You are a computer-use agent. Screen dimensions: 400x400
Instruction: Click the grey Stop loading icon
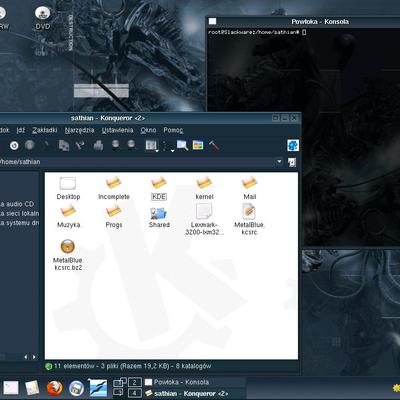pyautogui.click(x=30, y=145)
